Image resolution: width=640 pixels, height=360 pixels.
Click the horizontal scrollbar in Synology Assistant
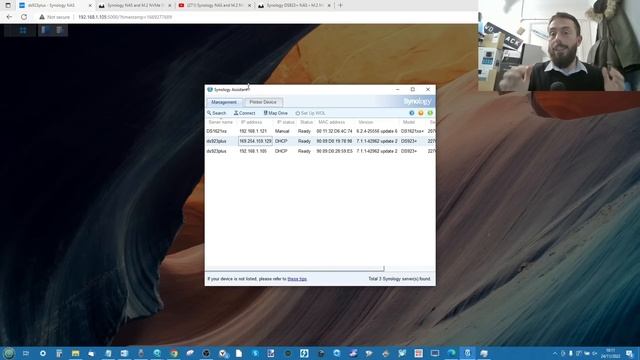(295, 269)
